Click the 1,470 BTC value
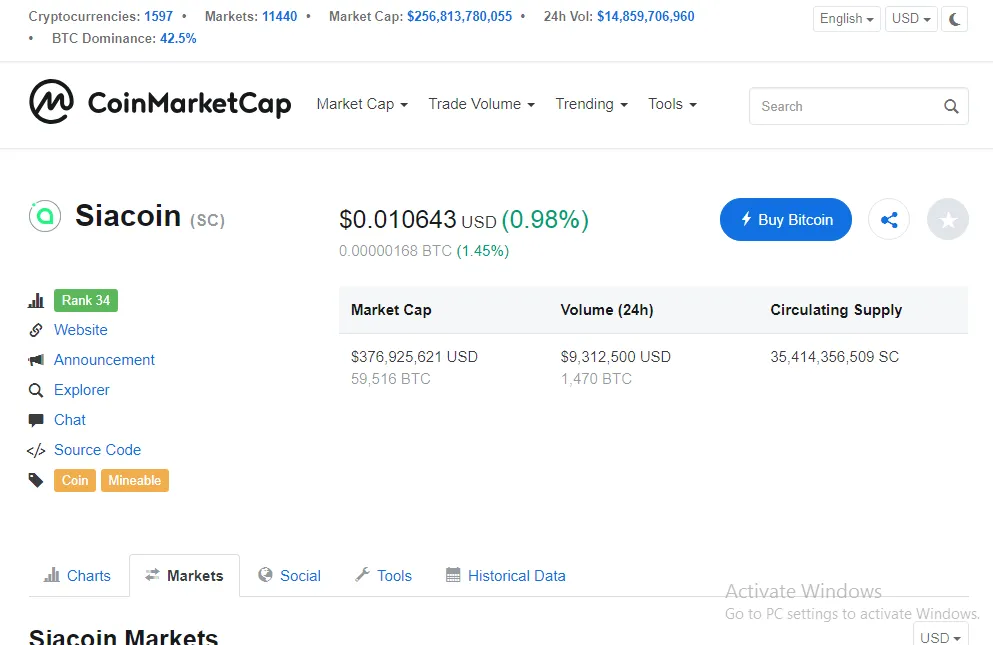Image resolution: width=993 pixels, height=645 pixels. click(x=597, y=379)
